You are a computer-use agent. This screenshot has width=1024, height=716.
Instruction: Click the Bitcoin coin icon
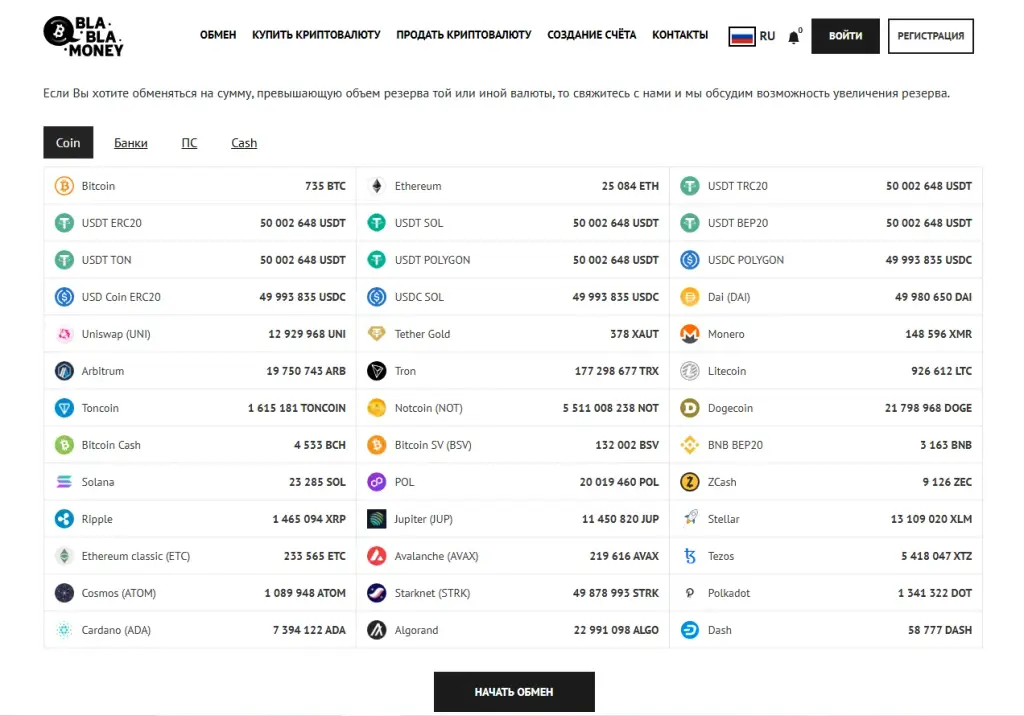tap(64, 186)
